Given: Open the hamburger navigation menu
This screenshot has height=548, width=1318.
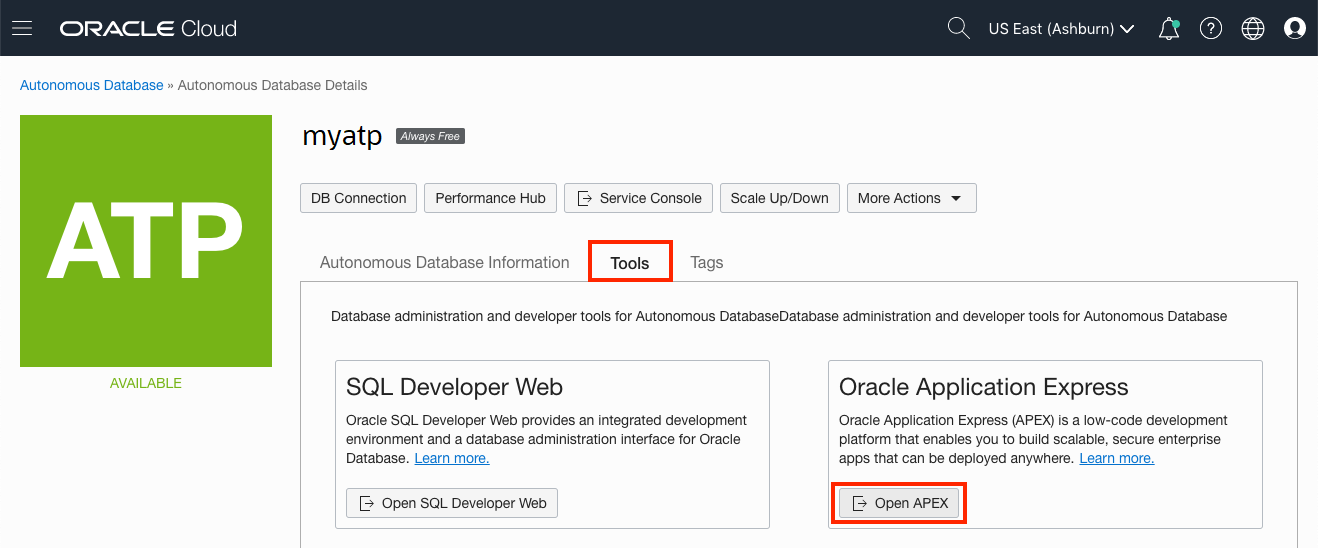Looking at the screenshot, I should pyautogui.click(x=22, y=28).
